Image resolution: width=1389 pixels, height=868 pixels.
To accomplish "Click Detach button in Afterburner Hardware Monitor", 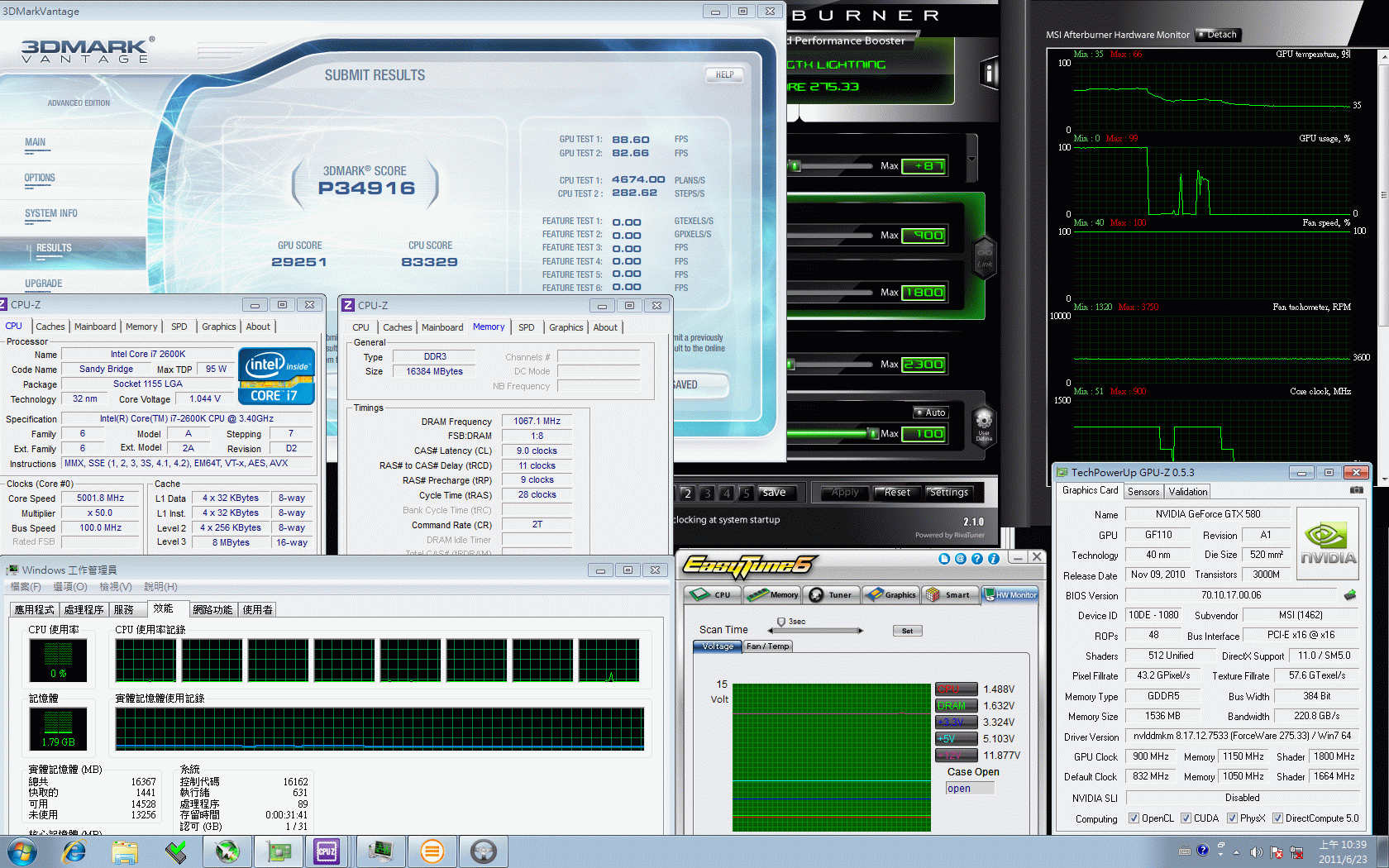I will [1219, 35].
